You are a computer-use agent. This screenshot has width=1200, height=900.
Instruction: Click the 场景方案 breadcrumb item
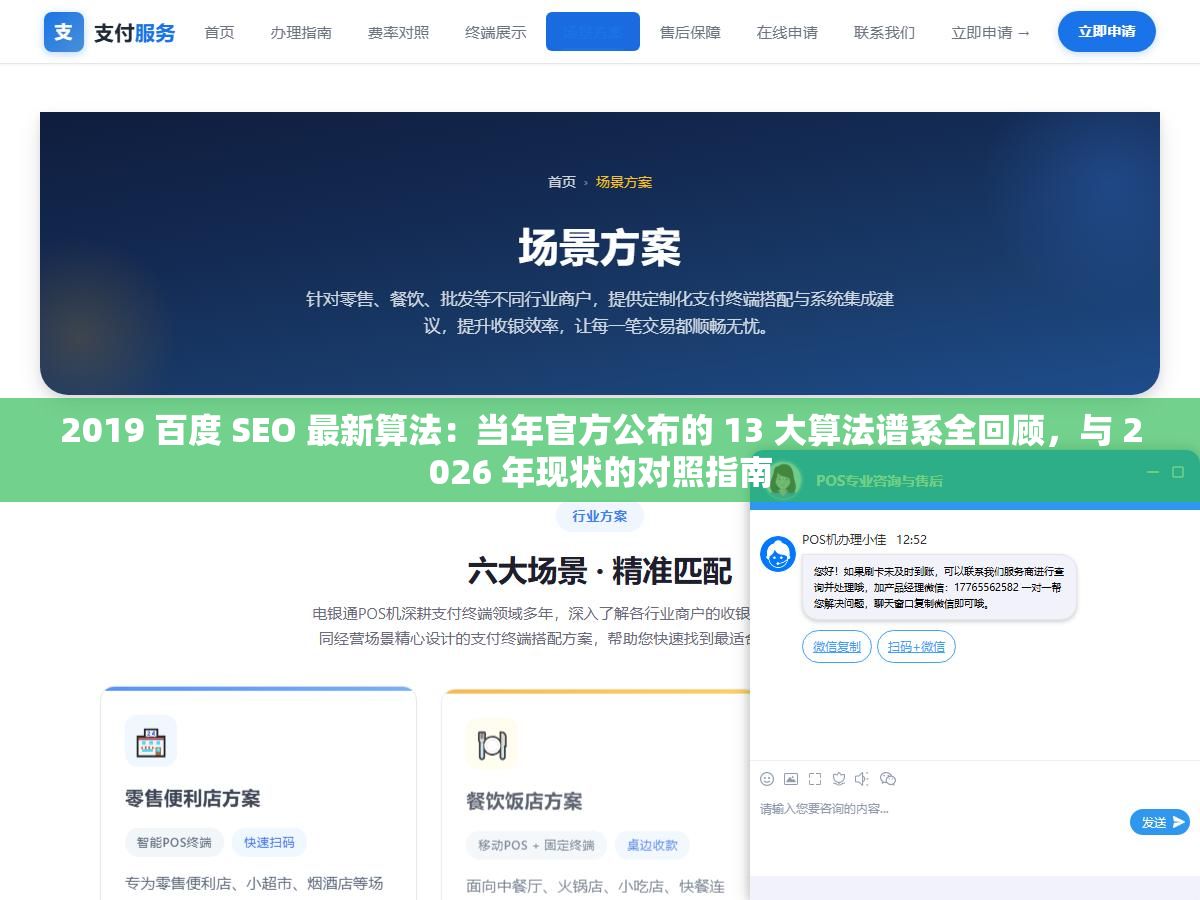(624, 182)
